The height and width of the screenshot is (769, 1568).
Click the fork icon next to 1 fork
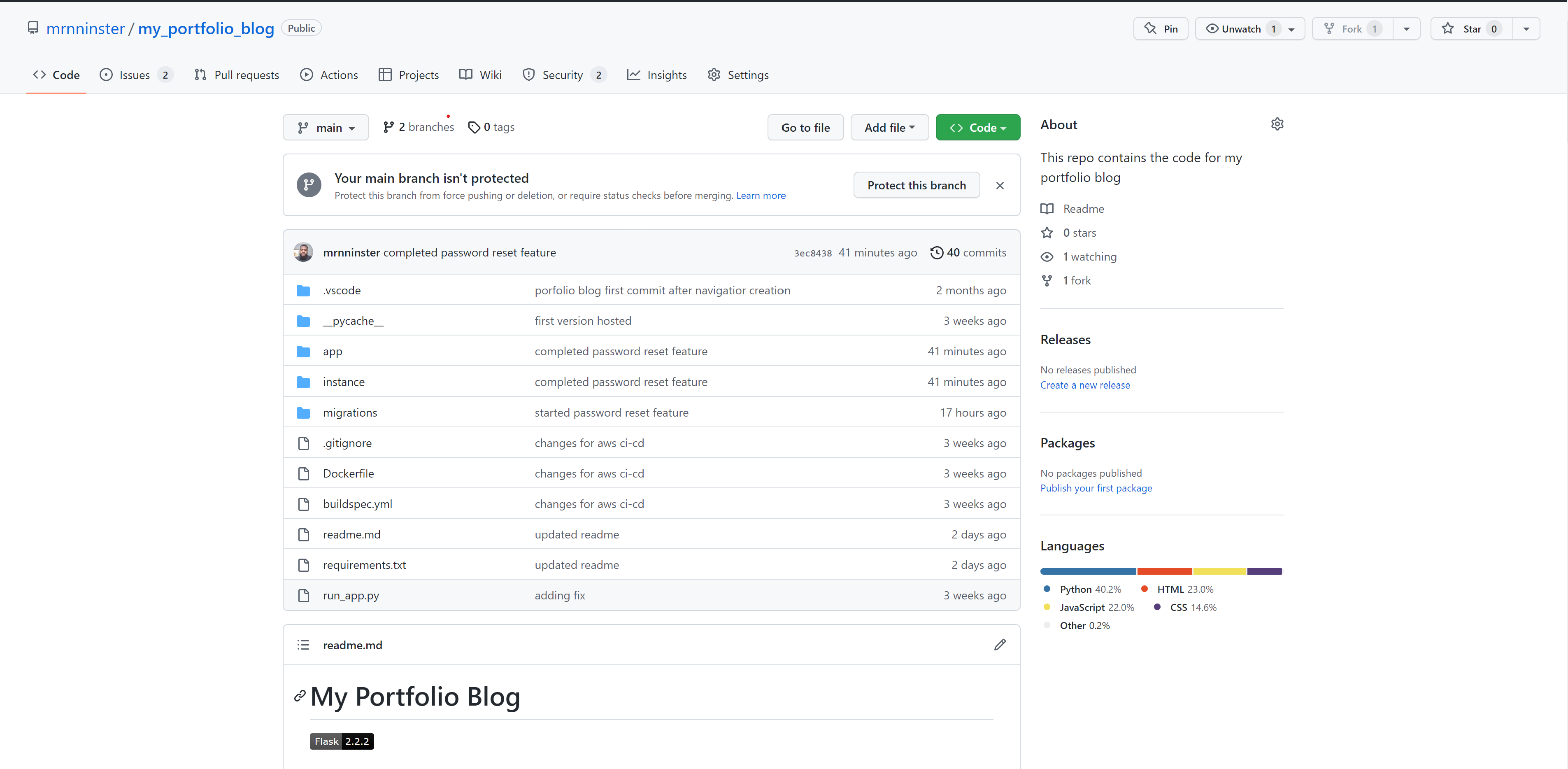(x=1046, y=280)
